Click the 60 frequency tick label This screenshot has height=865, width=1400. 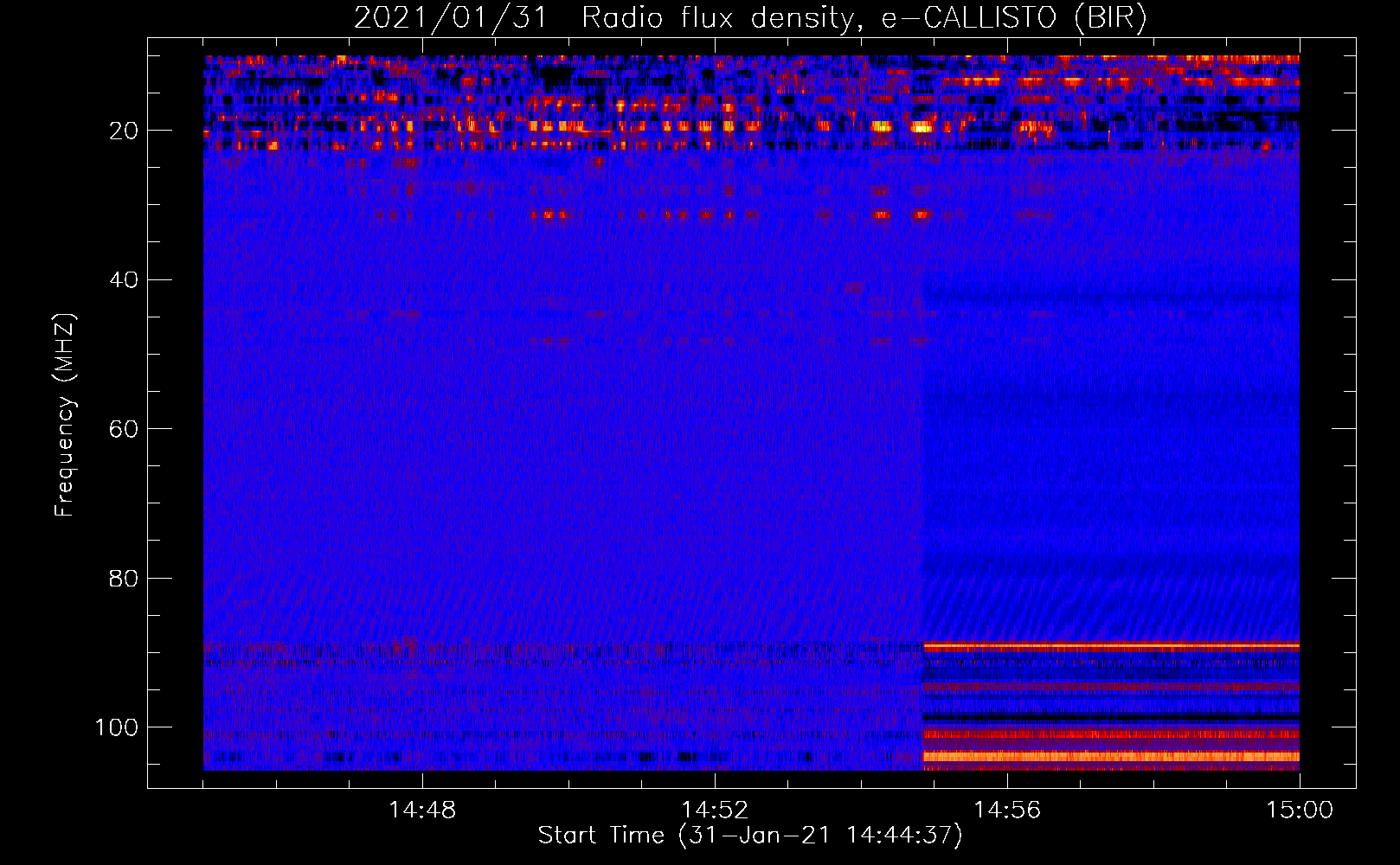[x=125, y=429]
